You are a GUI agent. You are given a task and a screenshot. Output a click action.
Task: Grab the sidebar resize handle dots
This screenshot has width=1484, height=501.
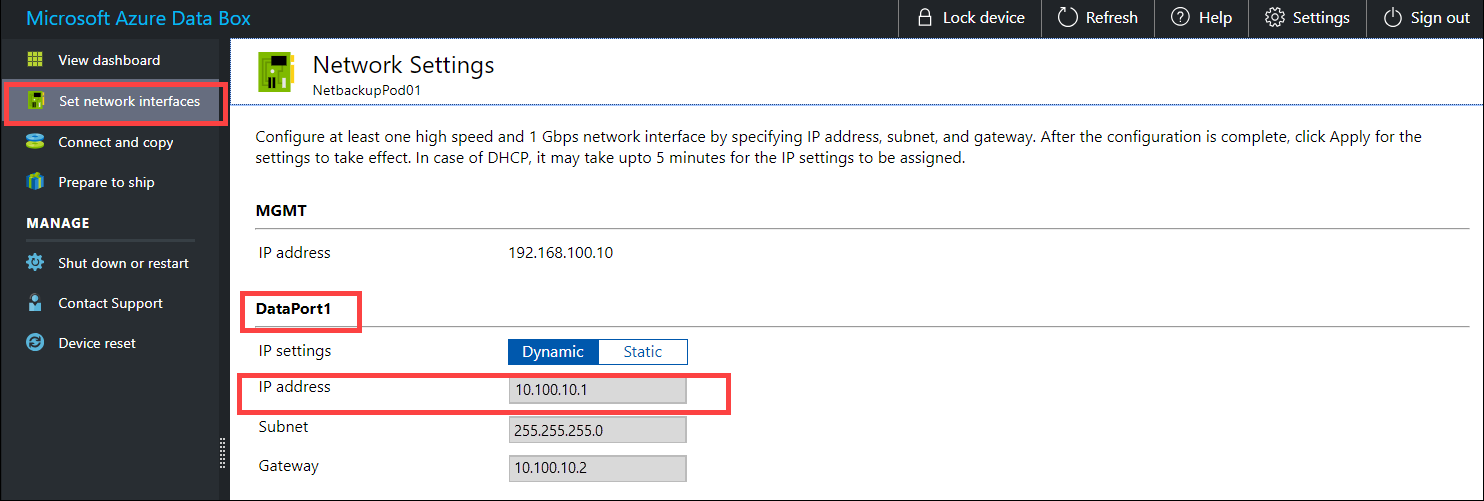tap(223, 453)
